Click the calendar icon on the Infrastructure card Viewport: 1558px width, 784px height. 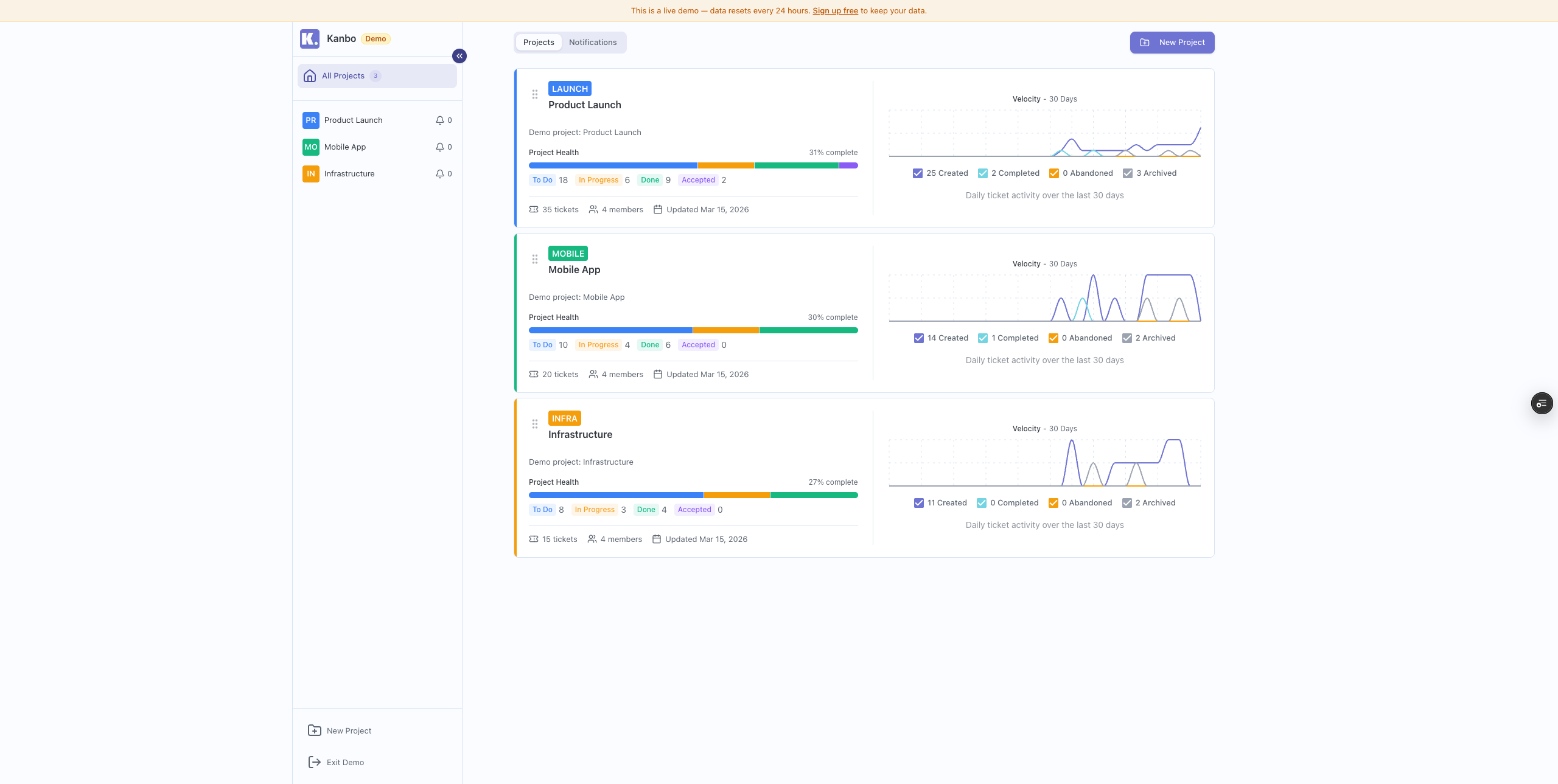pos(656,539)
